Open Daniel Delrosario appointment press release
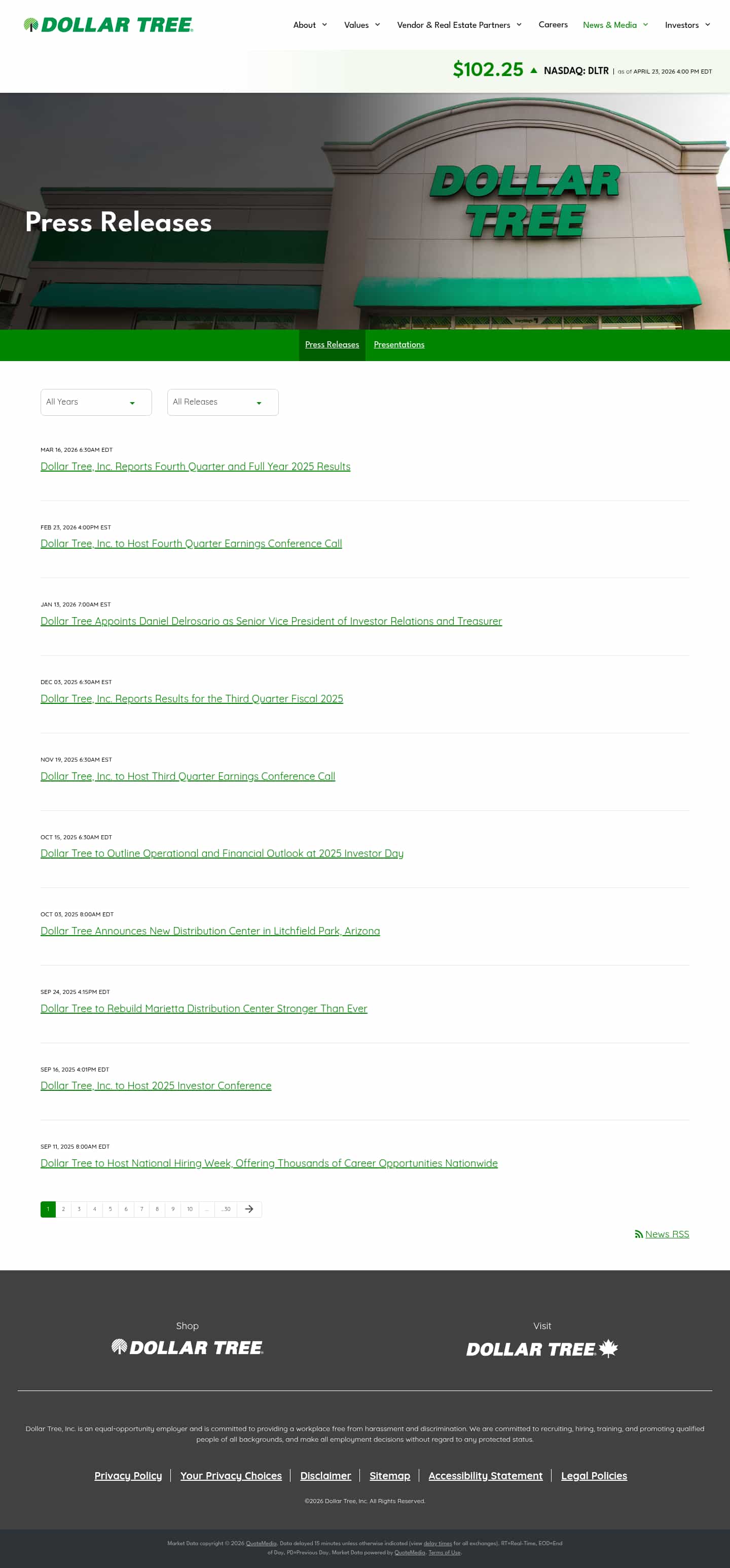The height and width of the screenshot is (1568, 730). click(271, 621)
